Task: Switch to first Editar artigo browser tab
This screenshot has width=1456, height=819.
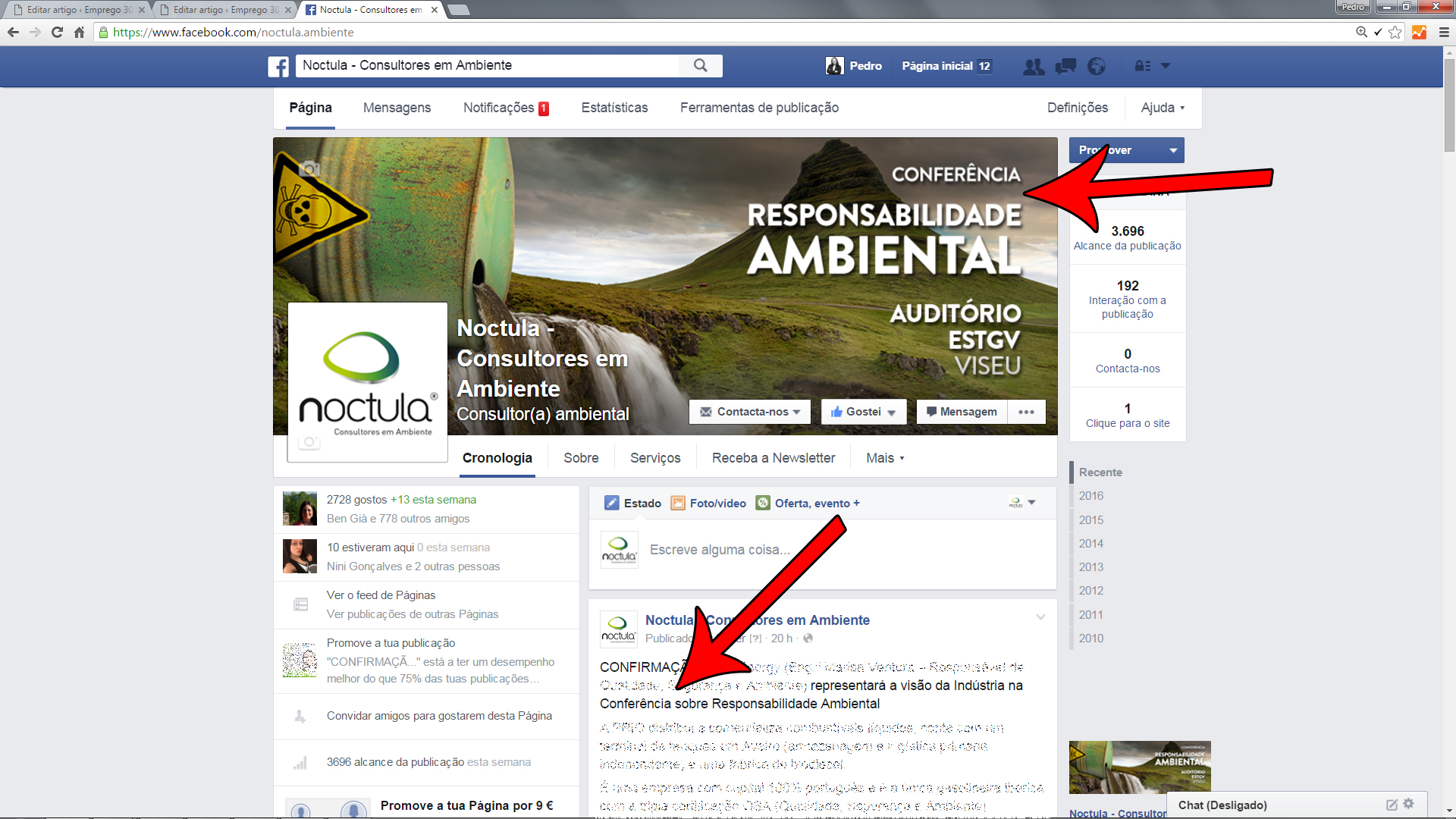Action: click(x=78, y=10)
